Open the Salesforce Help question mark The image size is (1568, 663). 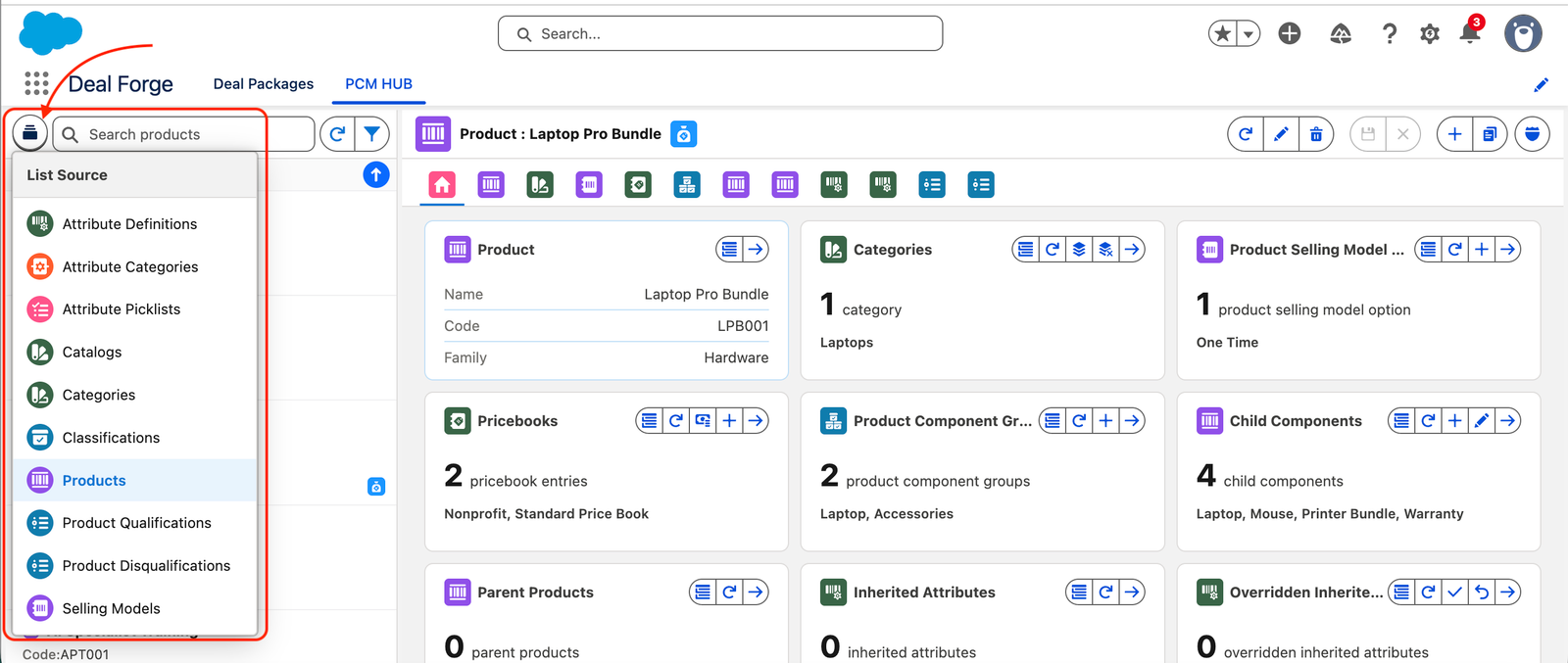1390,34
